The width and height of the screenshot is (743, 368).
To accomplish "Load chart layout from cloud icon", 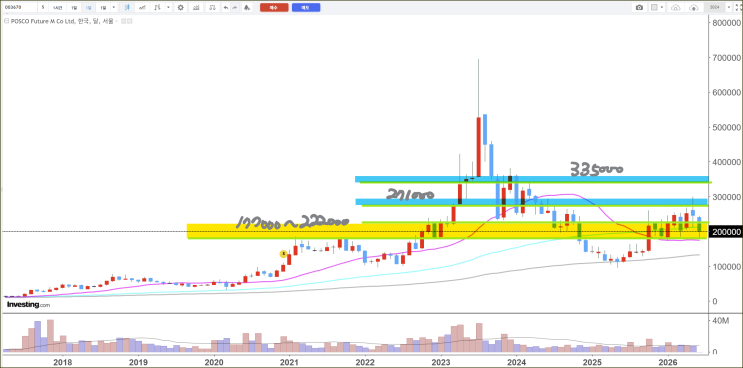I will [676, 8].
